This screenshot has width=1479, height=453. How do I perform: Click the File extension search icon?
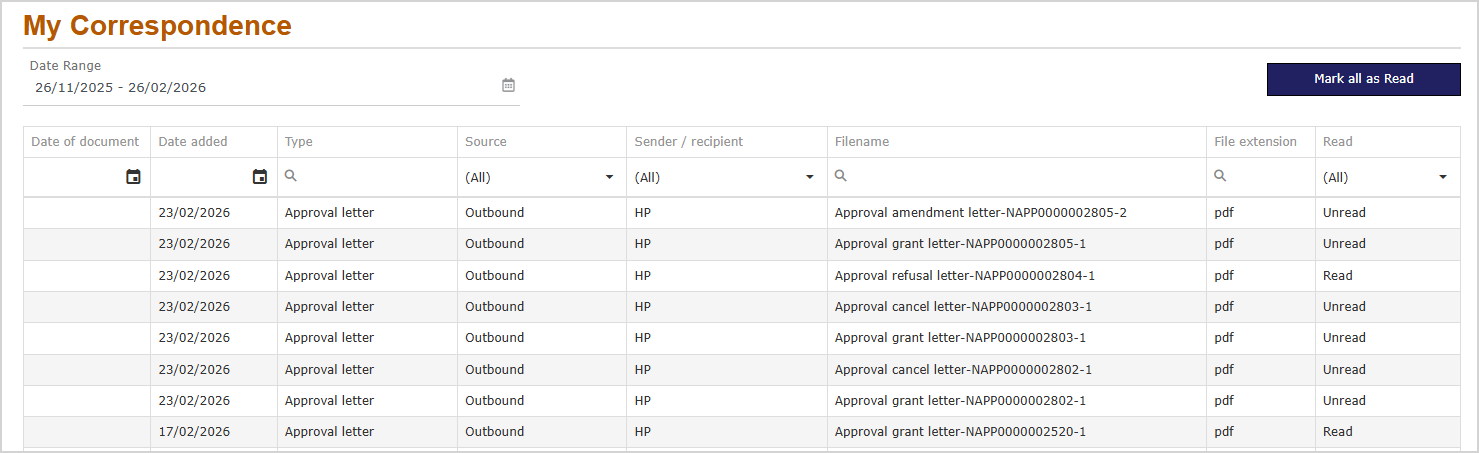tap(1220, 176)
